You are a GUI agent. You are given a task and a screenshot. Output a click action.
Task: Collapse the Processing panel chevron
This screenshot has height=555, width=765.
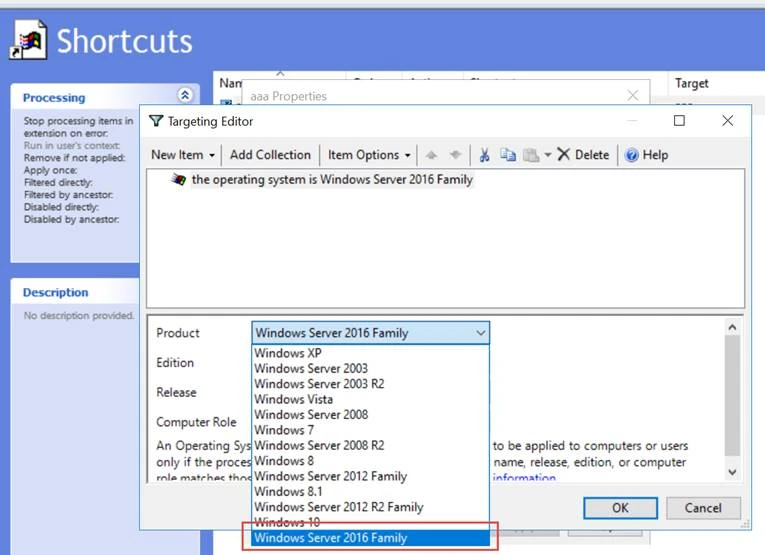(x=184, y=96)
